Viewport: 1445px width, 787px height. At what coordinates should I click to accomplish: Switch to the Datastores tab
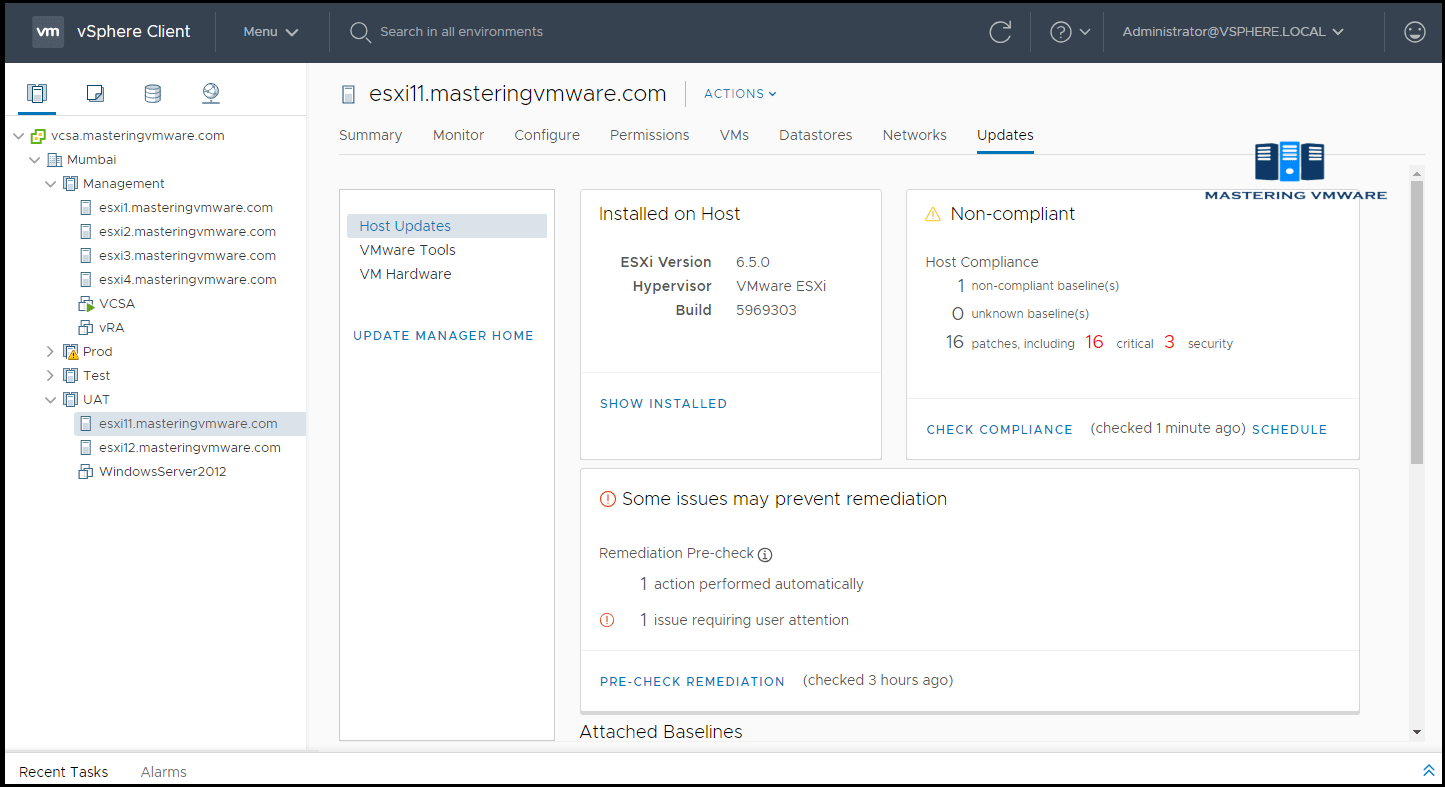tap(816, 134)
